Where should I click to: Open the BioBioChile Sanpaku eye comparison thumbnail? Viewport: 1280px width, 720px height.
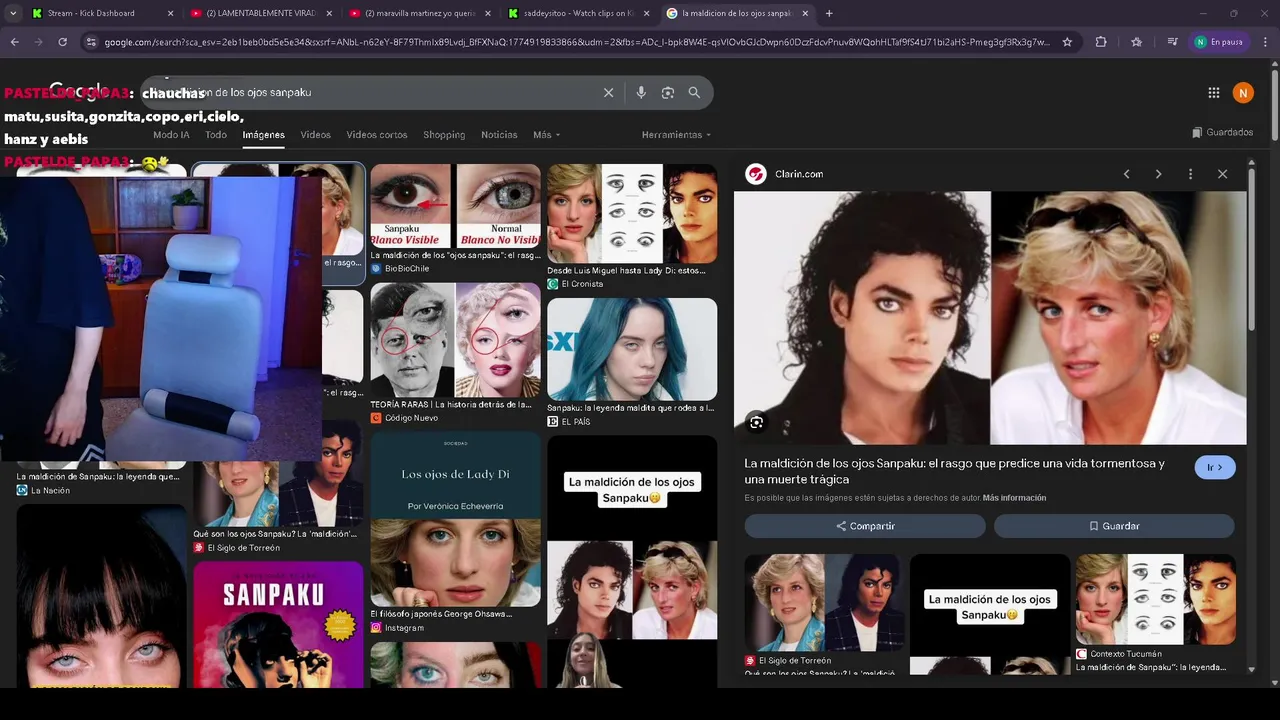(455, 206)
